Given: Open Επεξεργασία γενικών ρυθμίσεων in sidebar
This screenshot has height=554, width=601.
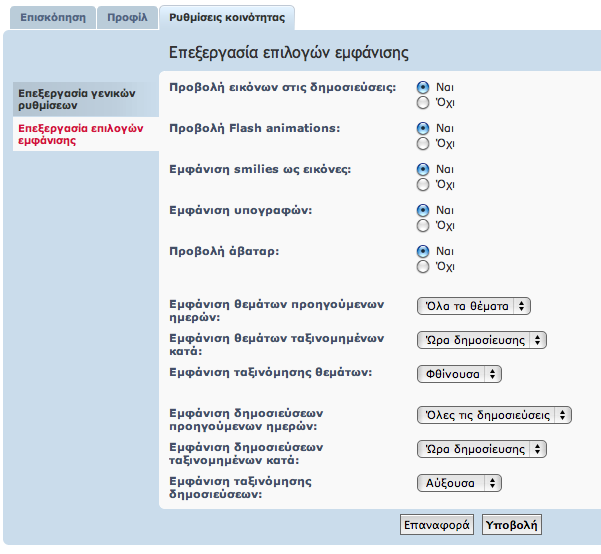Looking at the screenshot, I should pos(80,98).
